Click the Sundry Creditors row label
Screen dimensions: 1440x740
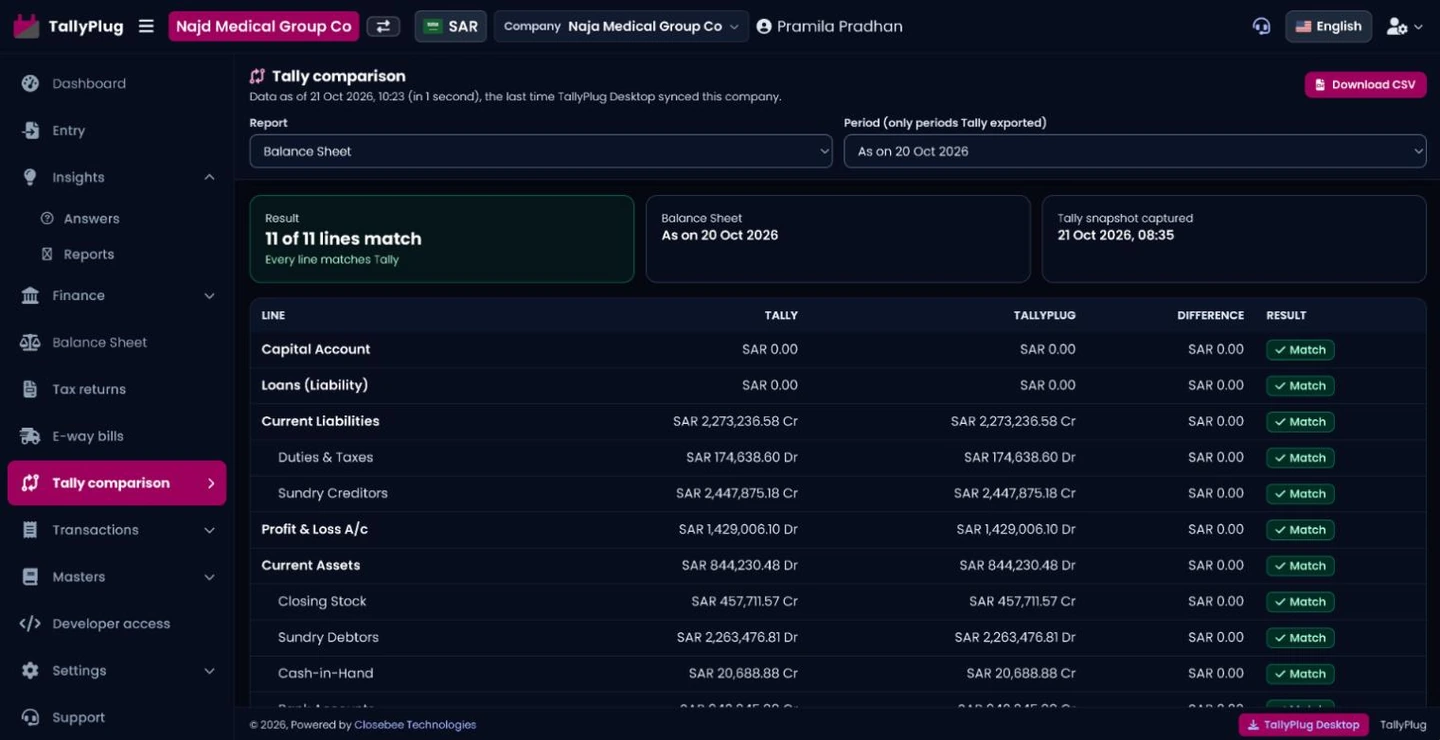click(333, 493)
